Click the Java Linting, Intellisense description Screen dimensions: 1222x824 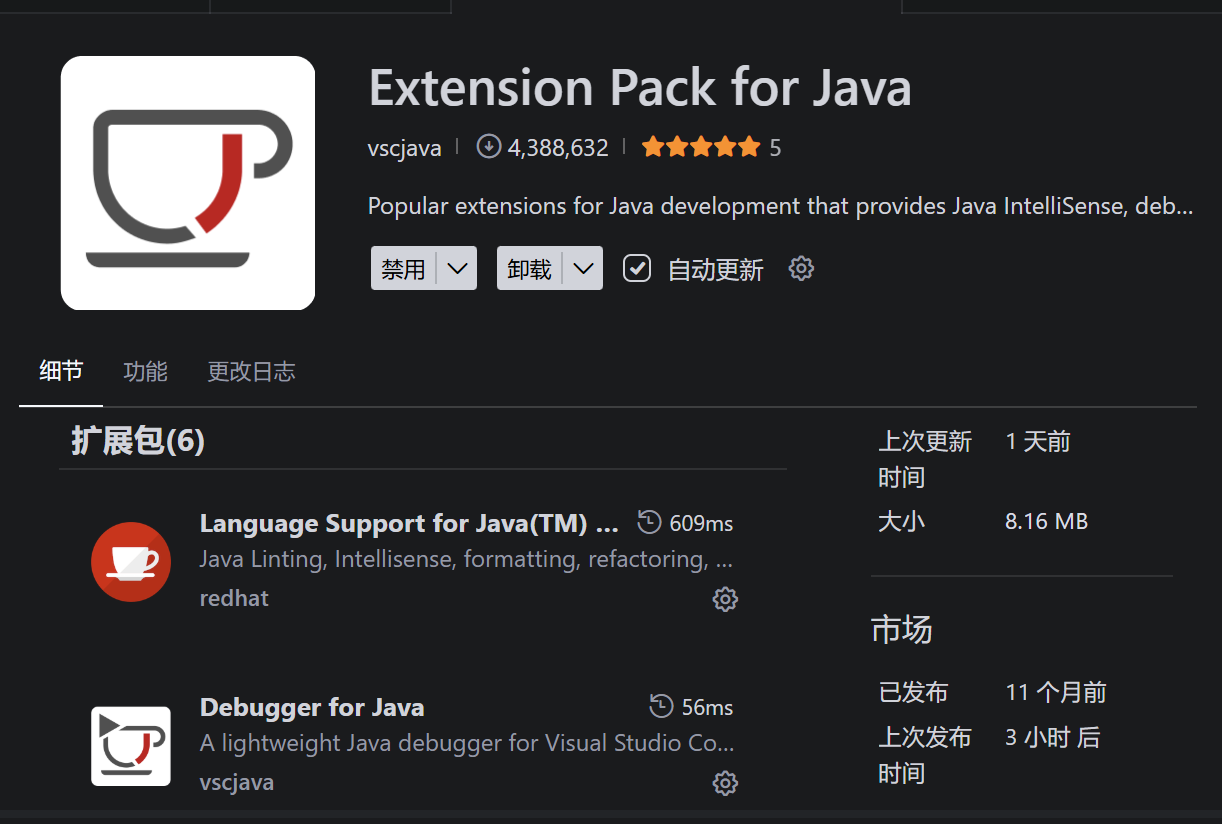pyautogui.click(x=467, y=559)
